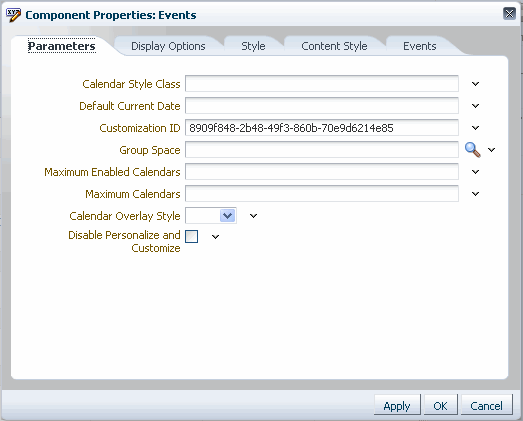This screenshot has height=421, width=523.
Task: Click the Group Space label
Action: coord(150,150)
